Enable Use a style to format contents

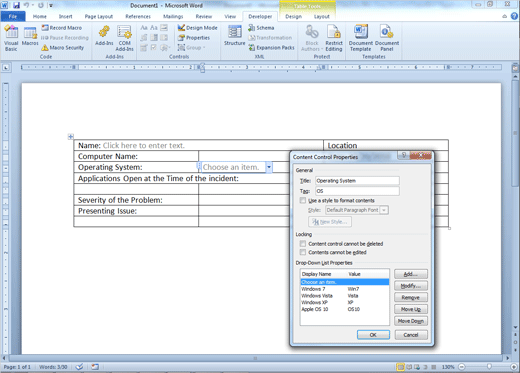pos(303,200)
